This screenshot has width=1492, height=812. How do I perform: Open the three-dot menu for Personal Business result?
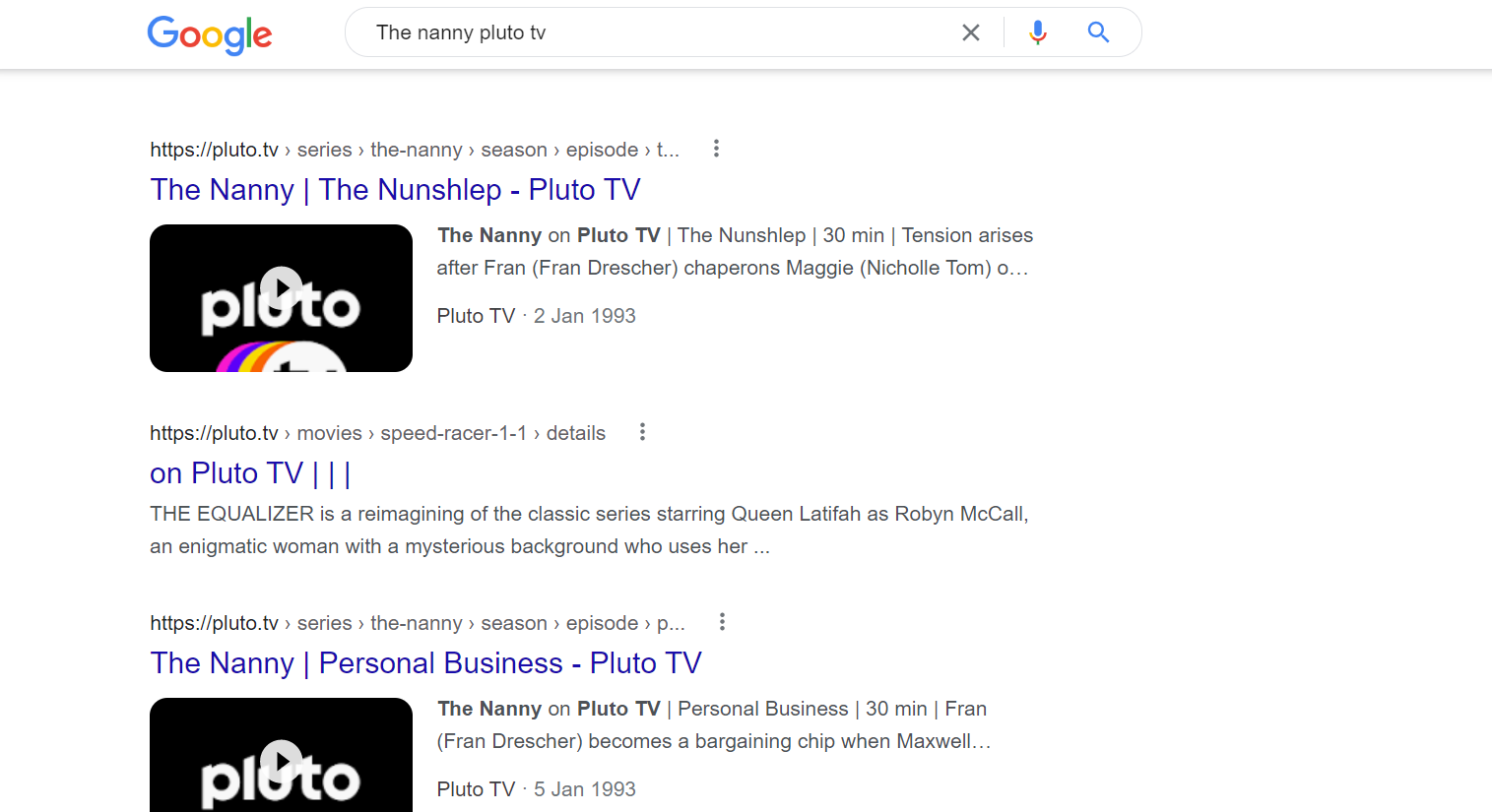722,622
